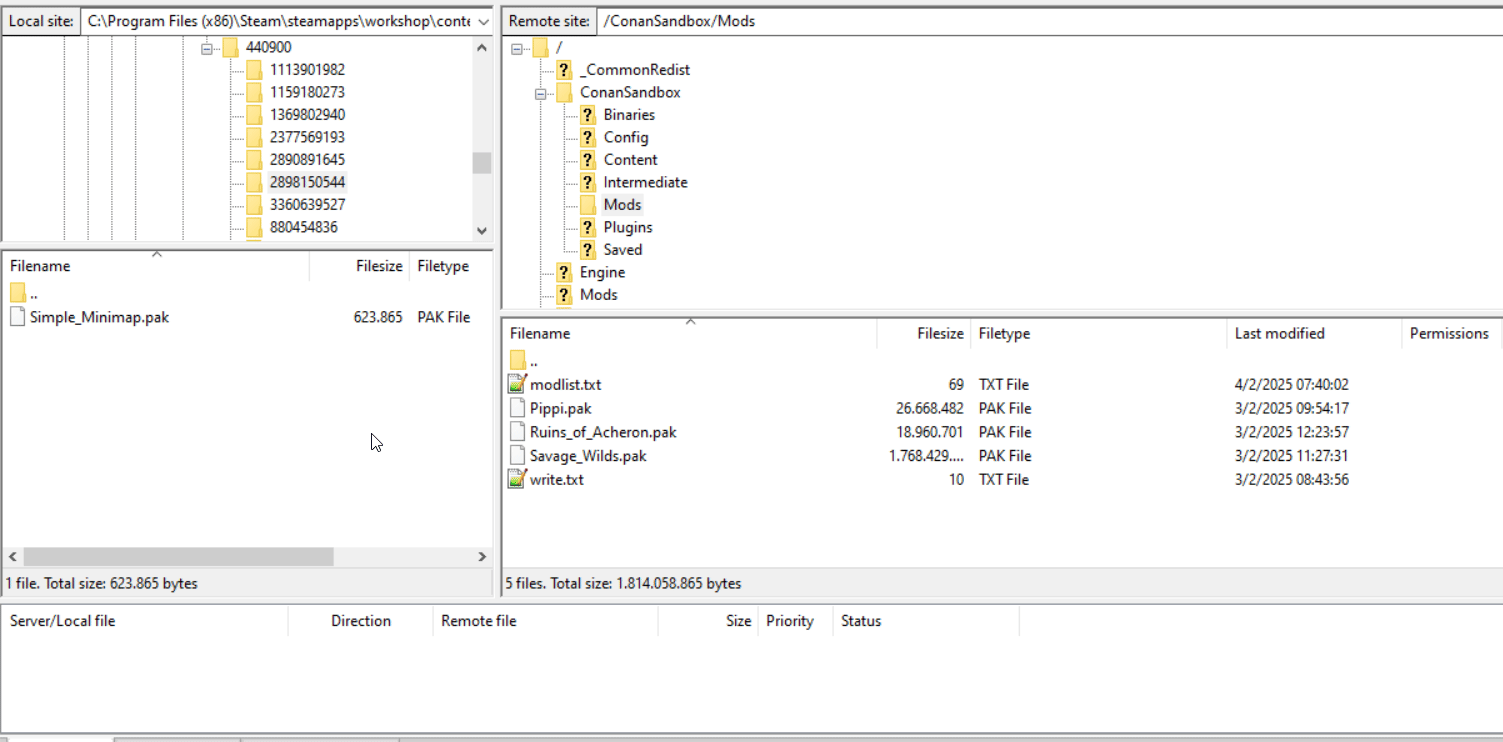Click the 2898150544 folder icon in local tree
Viewport: 1503px width, 742px height.
[254, 182]
